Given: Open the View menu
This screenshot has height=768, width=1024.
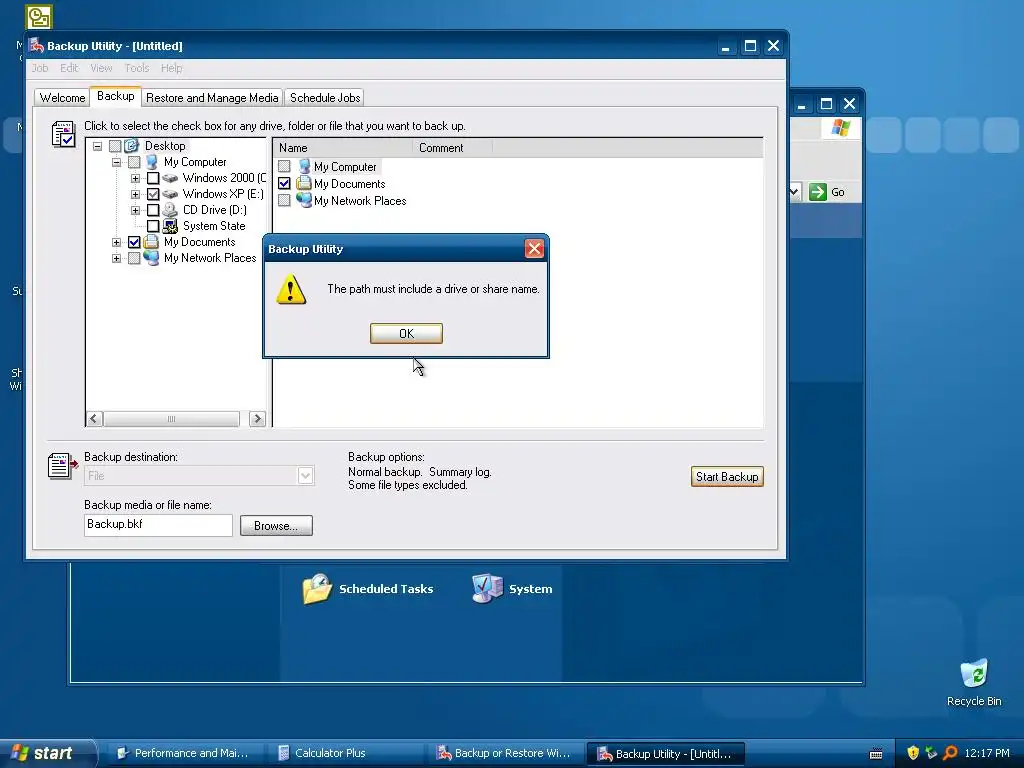Looking at the screenshot, I should (x=101, y=68).
